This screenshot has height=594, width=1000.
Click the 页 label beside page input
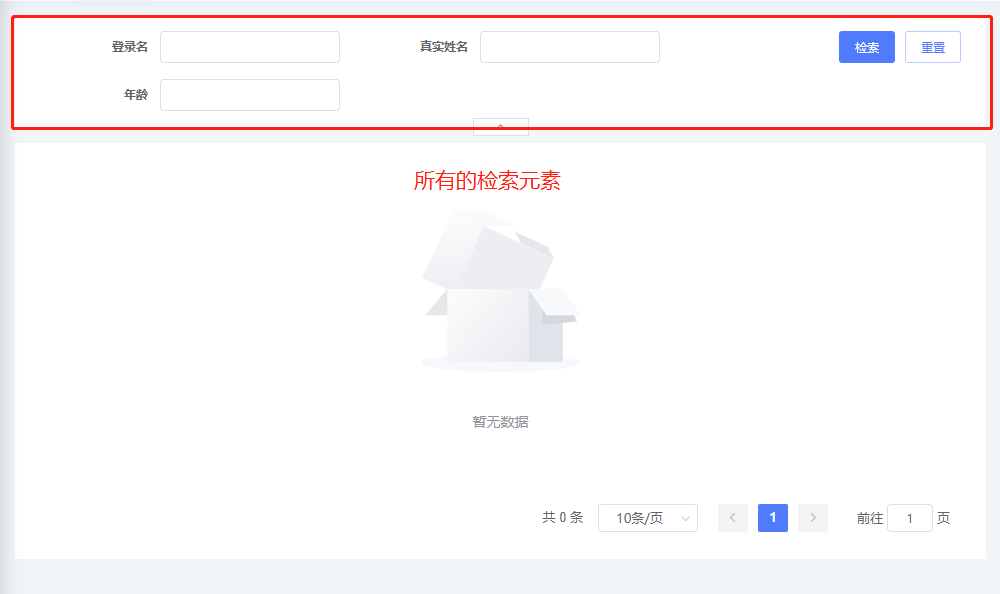click(943, 518)
